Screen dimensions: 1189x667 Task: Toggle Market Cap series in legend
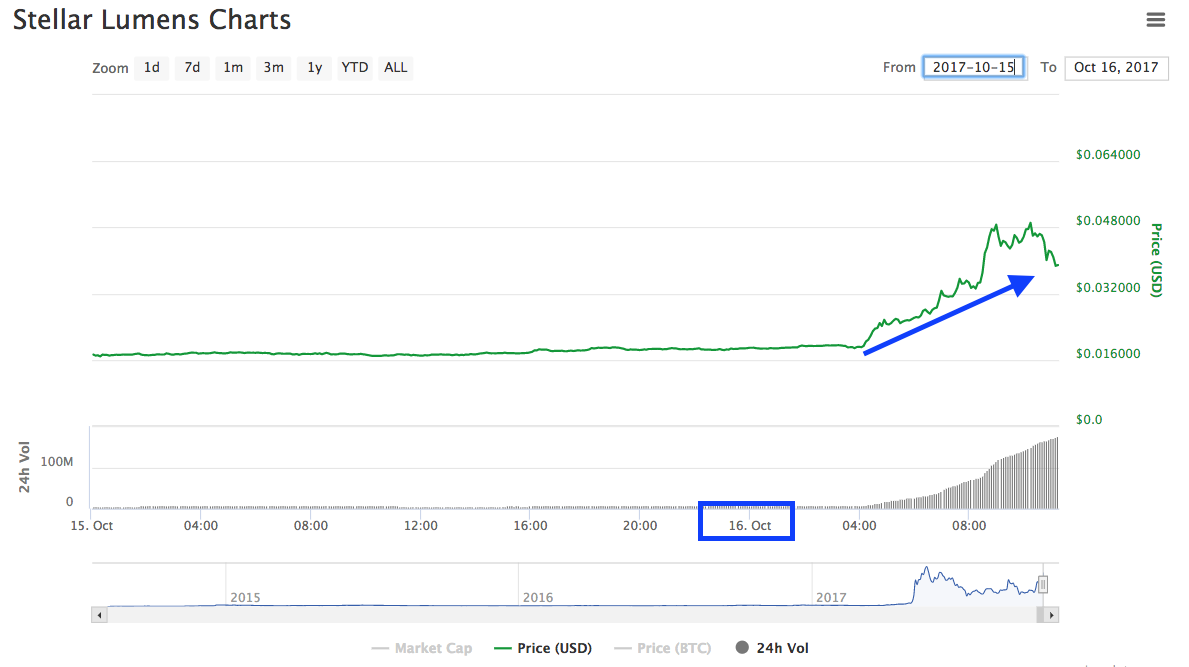[422, 648]
